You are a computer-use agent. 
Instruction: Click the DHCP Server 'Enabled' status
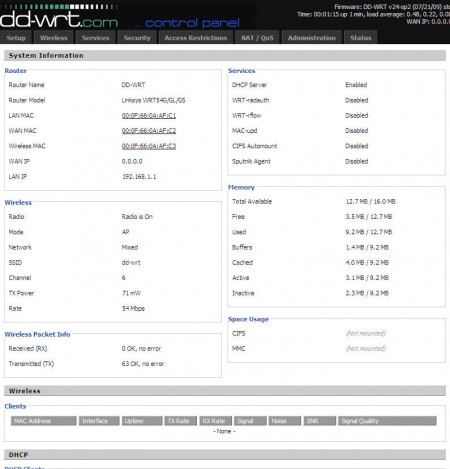point(356,85)
